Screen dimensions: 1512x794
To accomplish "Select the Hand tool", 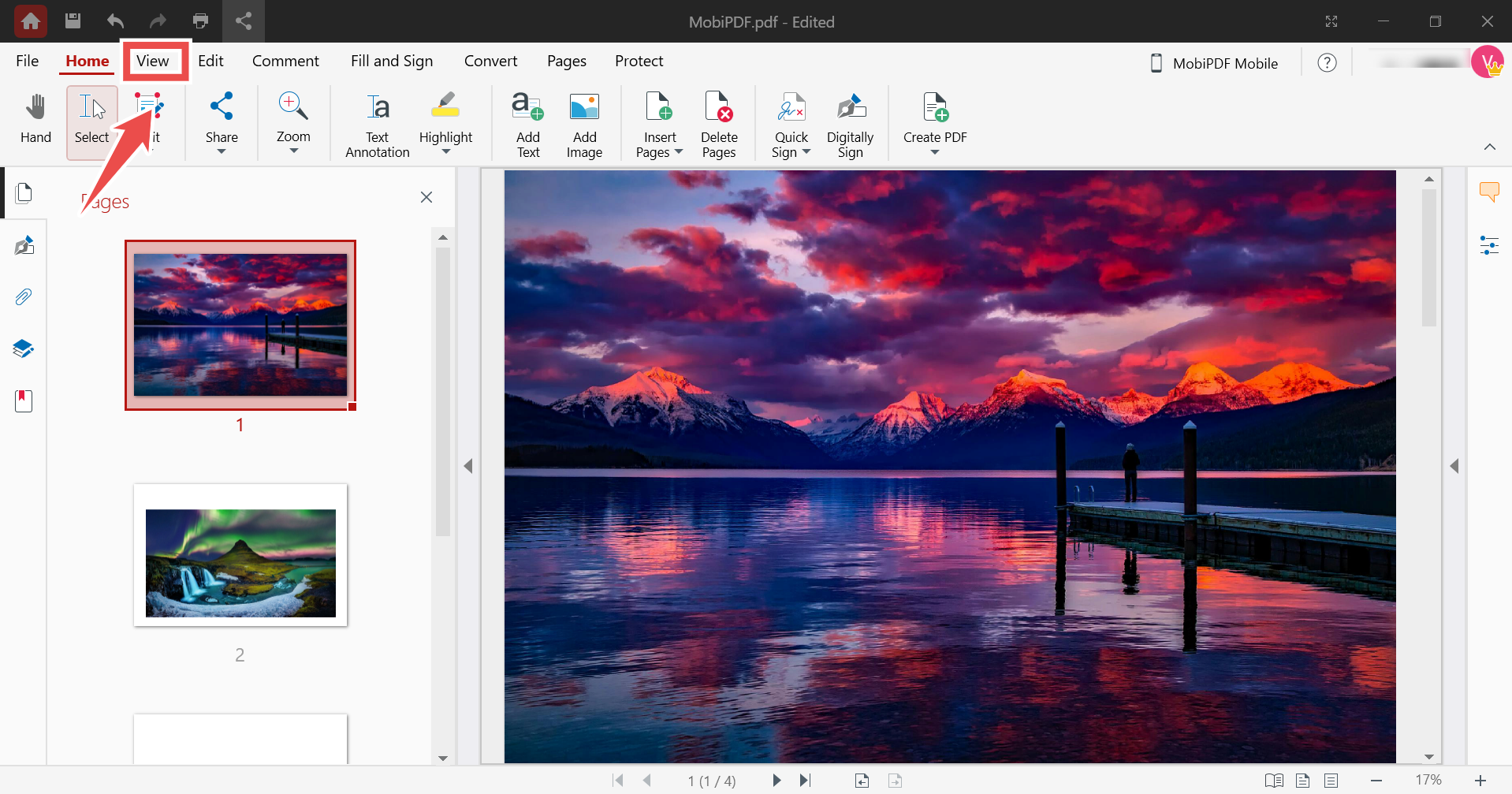I will (35, 120).
